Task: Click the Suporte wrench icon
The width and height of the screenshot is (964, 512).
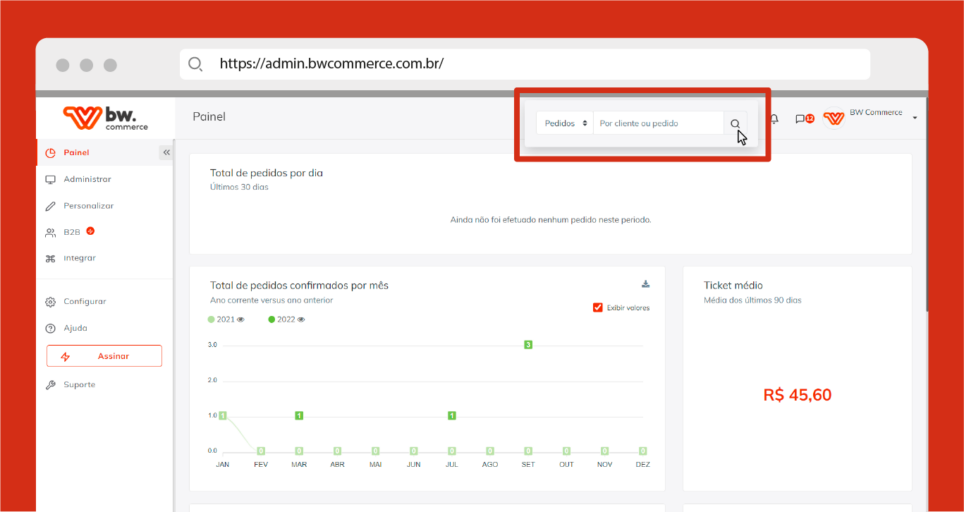Action: tap(51, 385)
